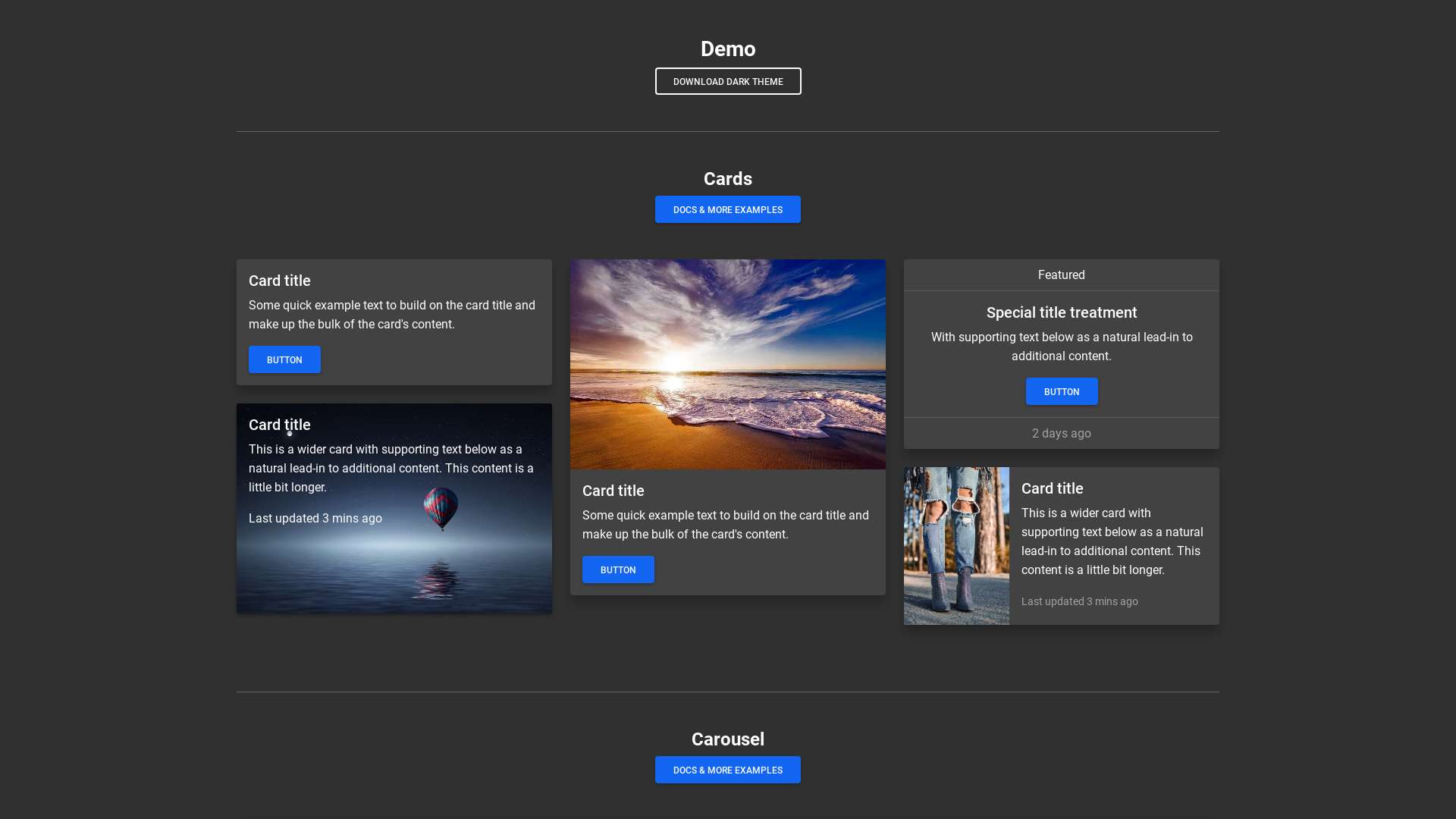Open DOCS & MORE EXAMPLES under Cards heading
This screenshot has height=819, width=1456.
pyautogui.click(x=727, y=209)
